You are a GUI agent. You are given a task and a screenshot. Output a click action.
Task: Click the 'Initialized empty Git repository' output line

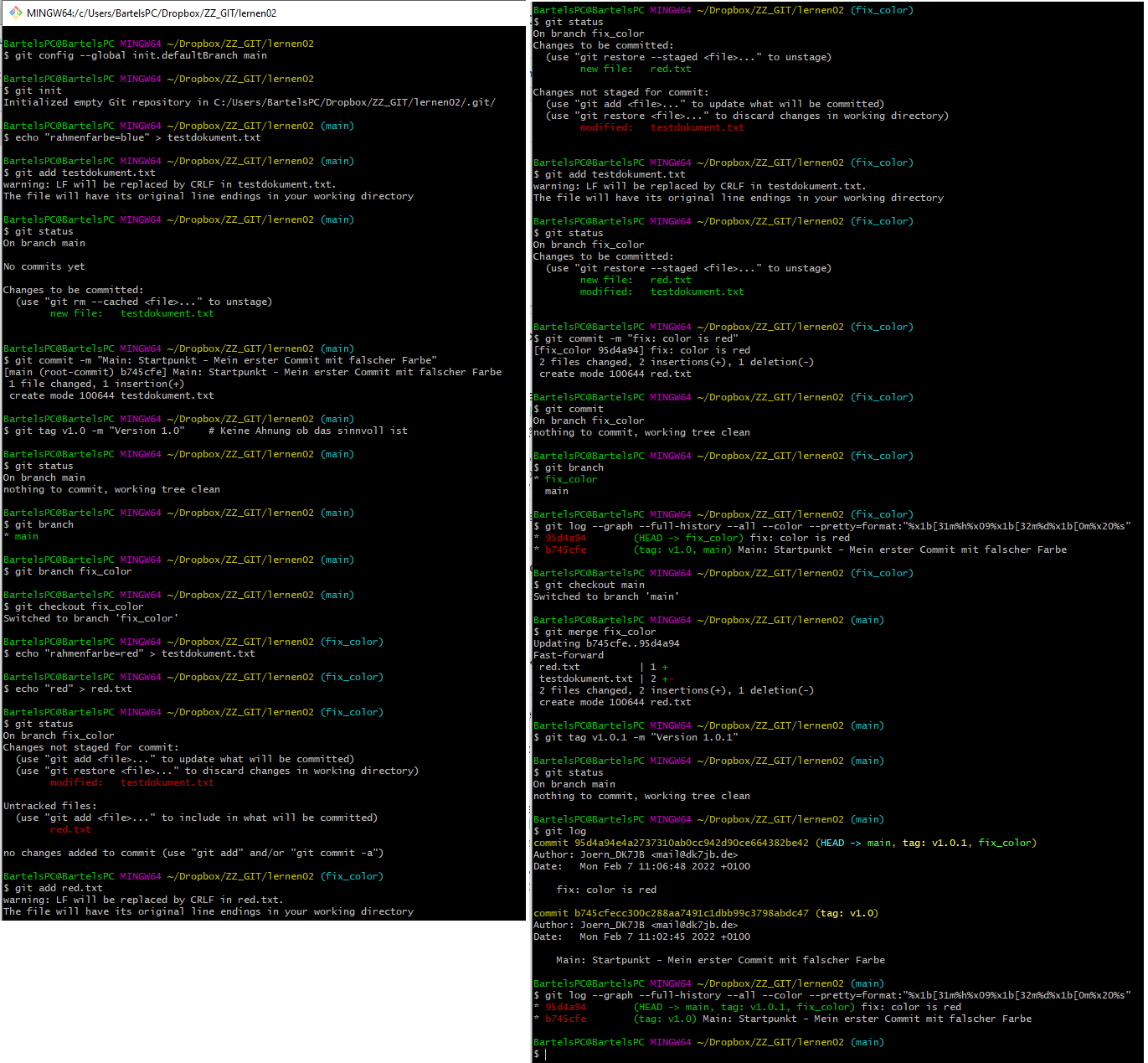pyautogui.click(x=250, y=102)
